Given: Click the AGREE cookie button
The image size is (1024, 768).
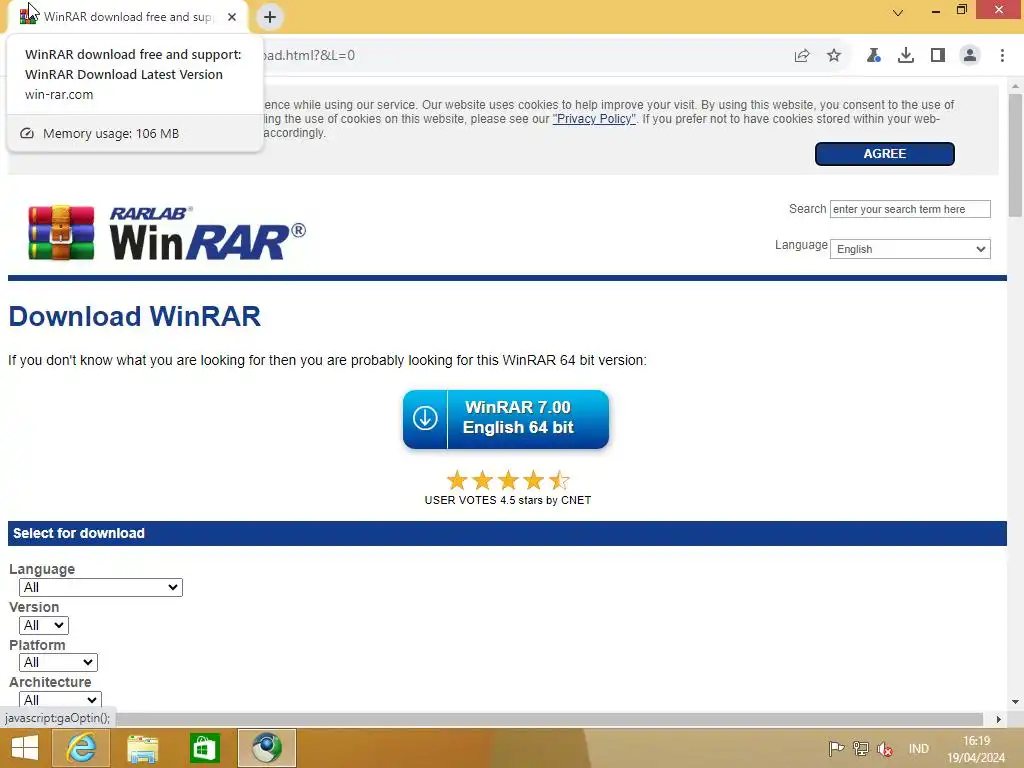Looking at the screenshot, I should [884, 153].
